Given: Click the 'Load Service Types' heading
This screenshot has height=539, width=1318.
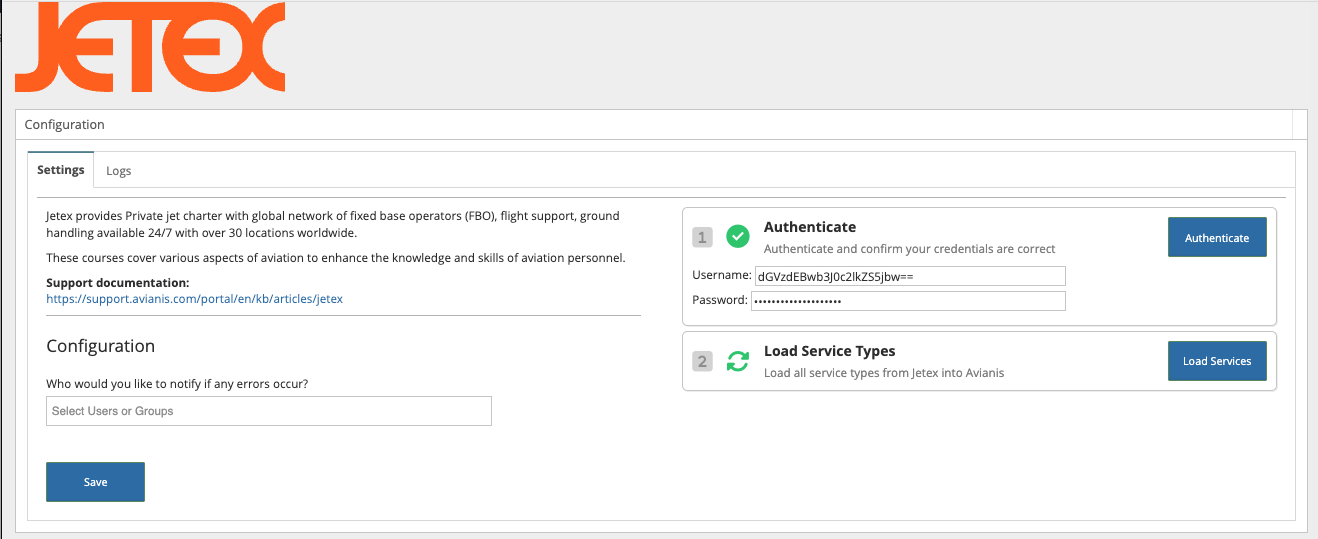Looking at the screenshot, I should [830, 351].
